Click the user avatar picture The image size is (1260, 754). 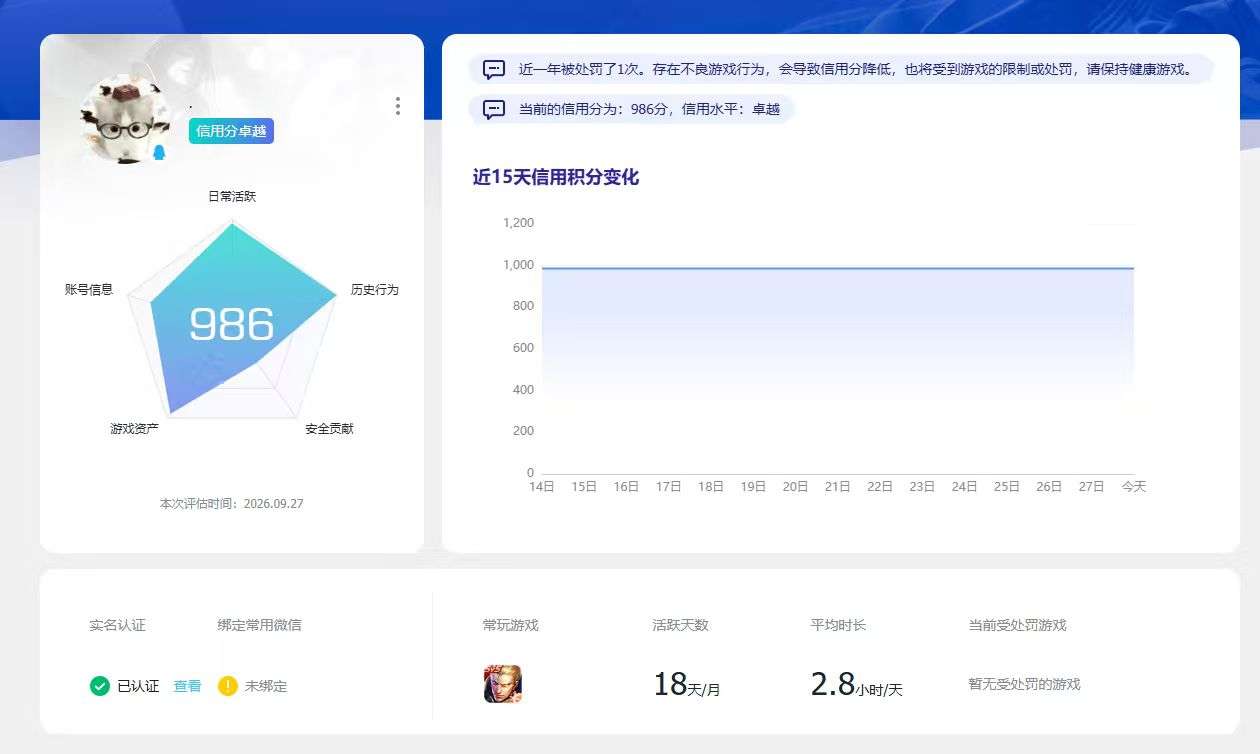(124, 120)
